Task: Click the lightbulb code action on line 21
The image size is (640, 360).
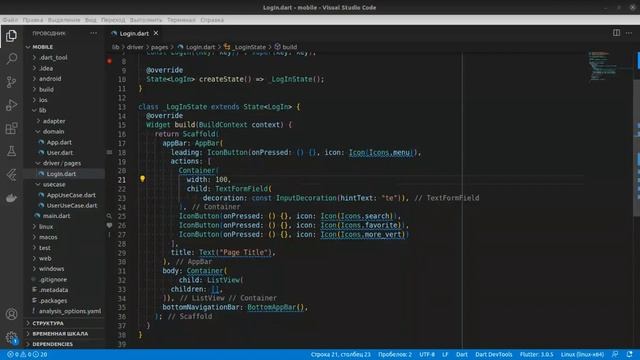Action: pyautogui.click(x=142, y=179)
